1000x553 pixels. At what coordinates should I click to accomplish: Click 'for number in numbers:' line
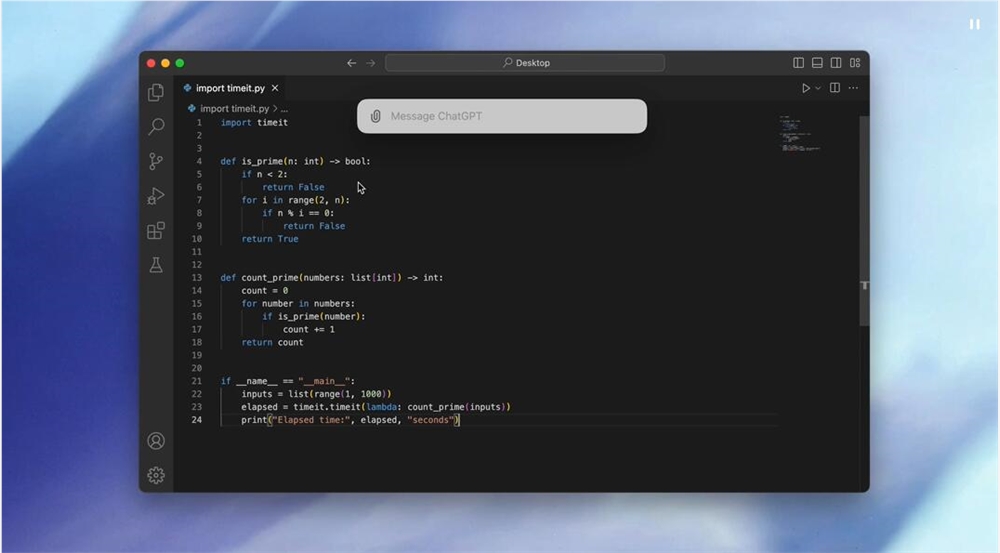click(298, 304)
